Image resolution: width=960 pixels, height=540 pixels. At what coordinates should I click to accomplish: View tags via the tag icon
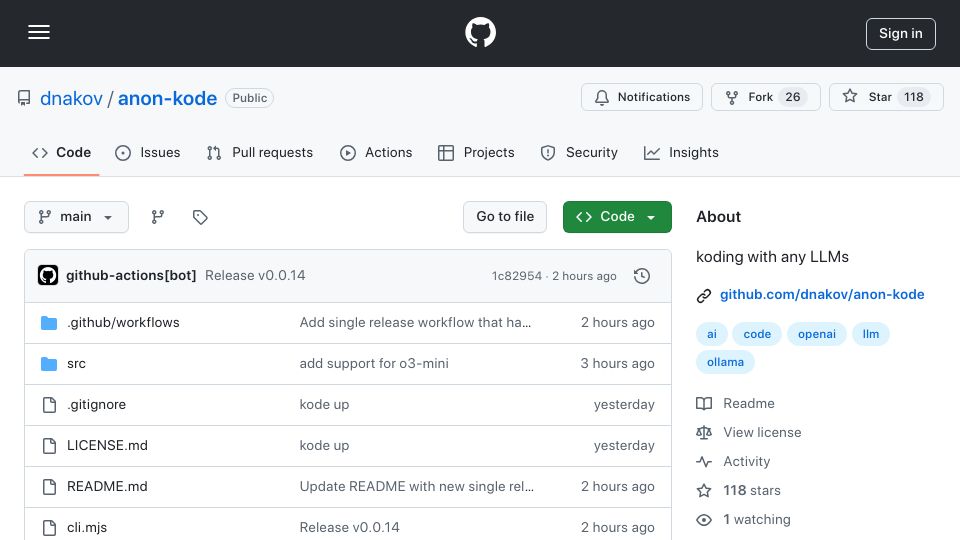click(x=200, y=217)
